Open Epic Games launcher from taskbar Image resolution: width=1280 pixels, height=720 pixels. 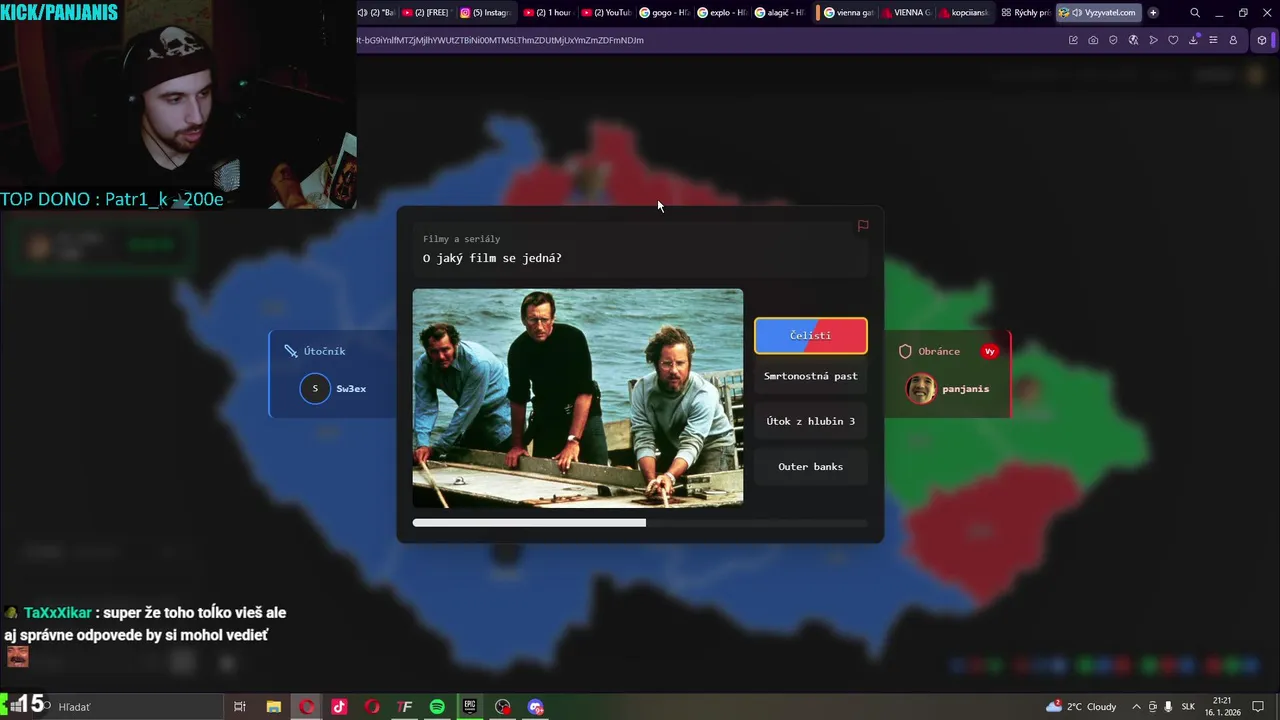click(470, 707)
